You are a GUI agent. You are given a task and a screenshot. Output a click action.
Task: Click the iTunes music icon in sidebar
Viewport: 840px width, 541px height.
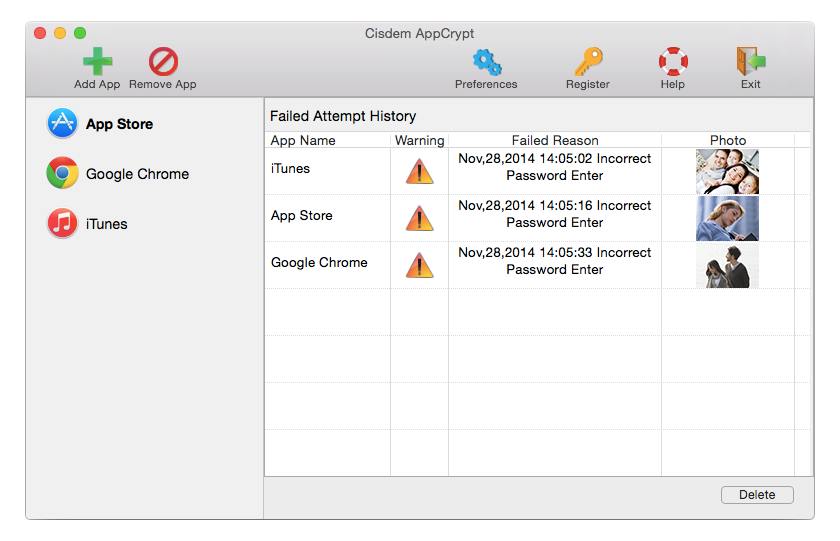[x=62, y=223]
